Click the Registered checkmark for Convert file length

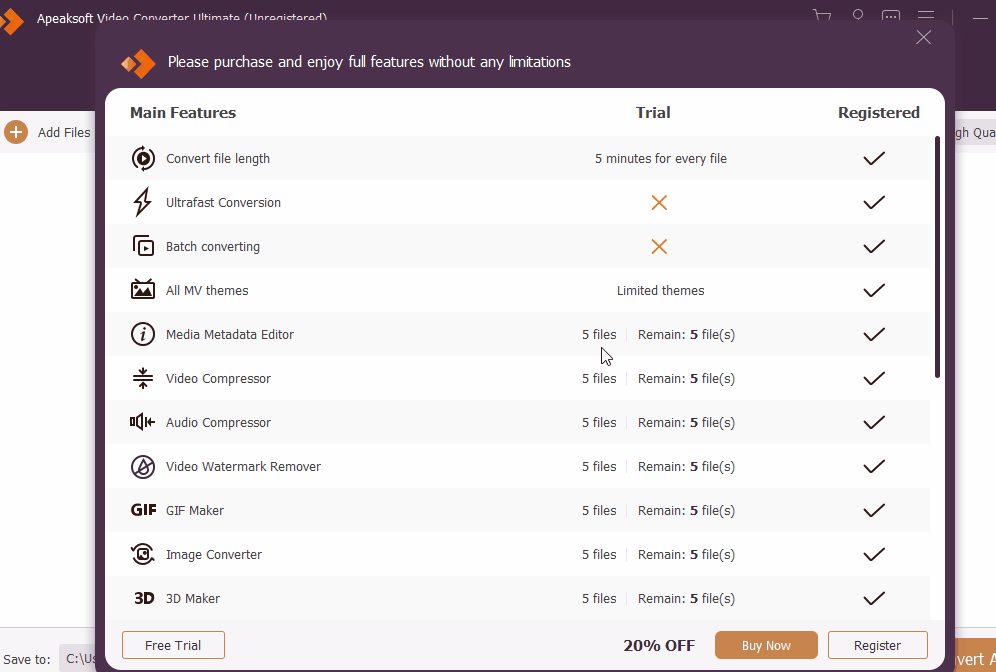pos(874,158)
